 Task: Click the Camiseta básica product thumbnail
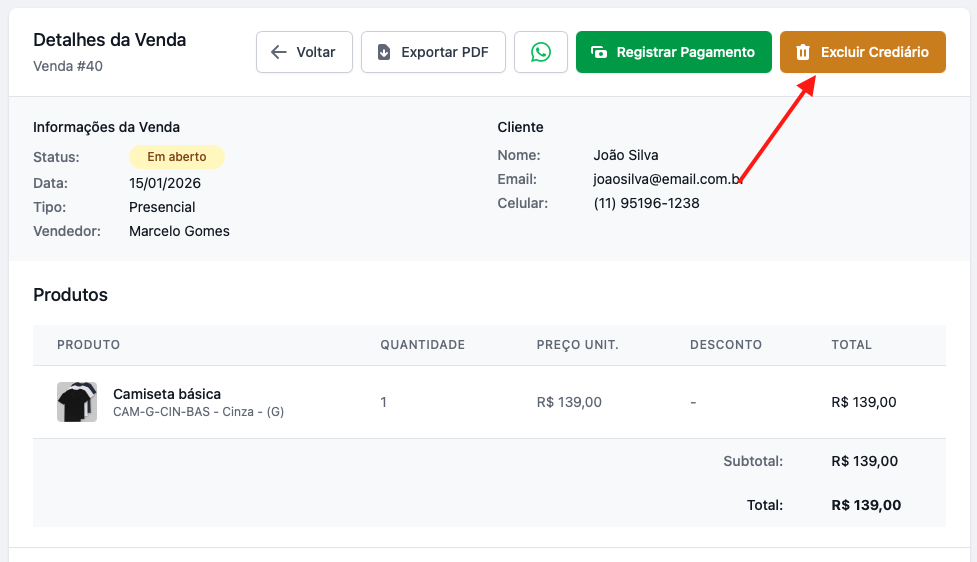77,402
